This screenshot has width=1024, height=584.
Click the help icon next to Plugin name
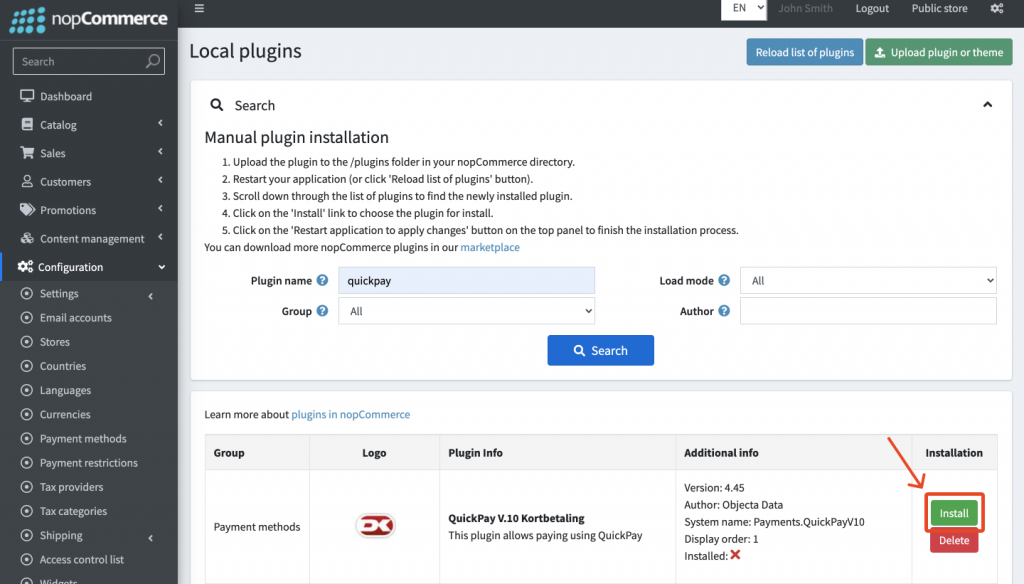pos(320,280)
